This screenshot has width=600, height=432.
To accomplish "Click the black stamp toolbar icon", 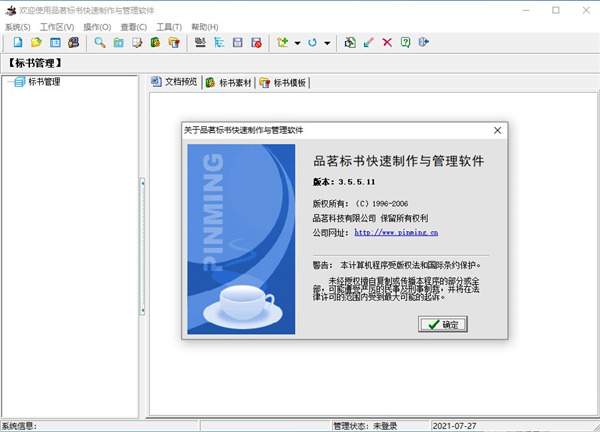I will click(200, 42).
